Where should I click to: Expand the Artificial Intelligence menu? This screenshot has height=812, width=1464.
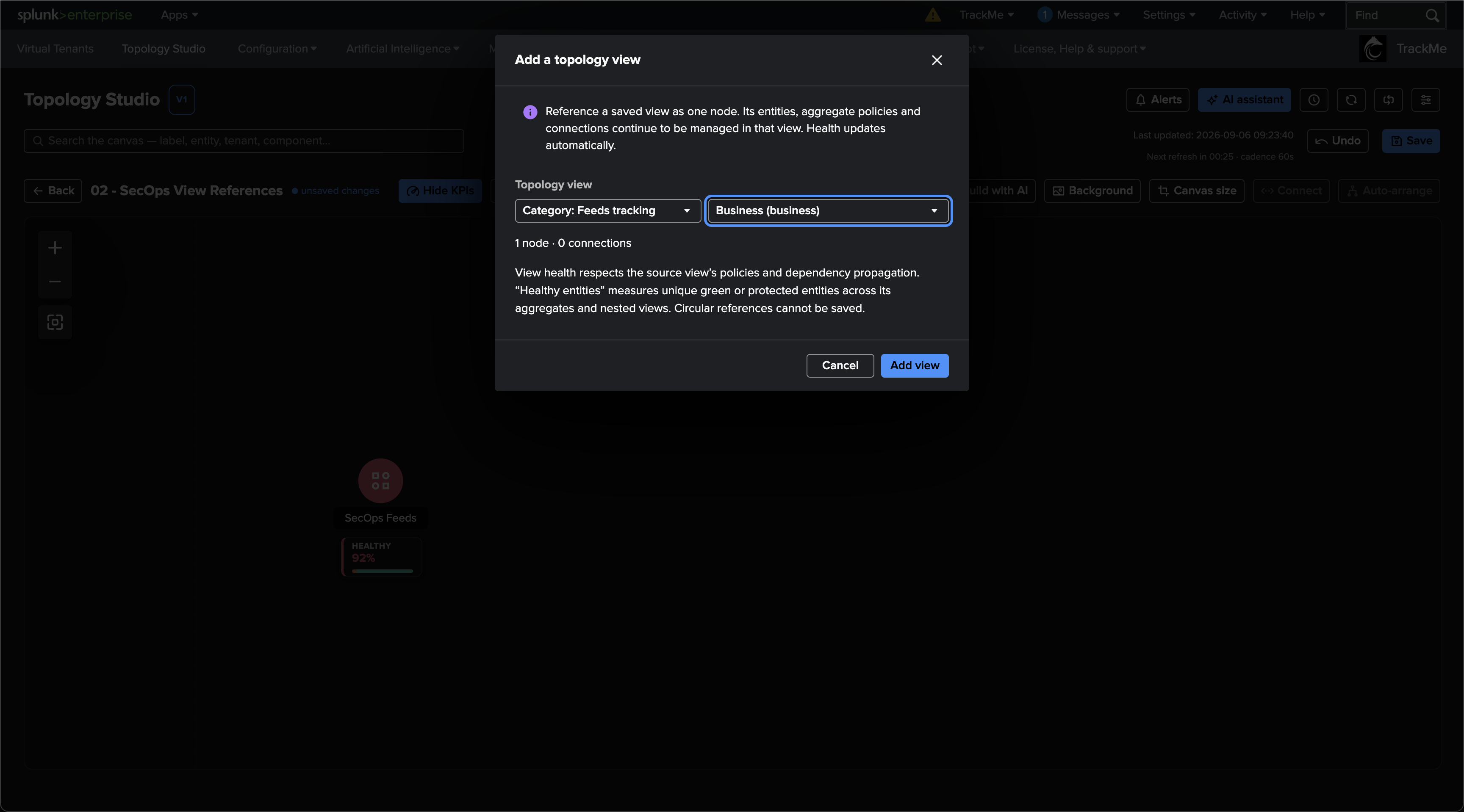coord(403,49)
